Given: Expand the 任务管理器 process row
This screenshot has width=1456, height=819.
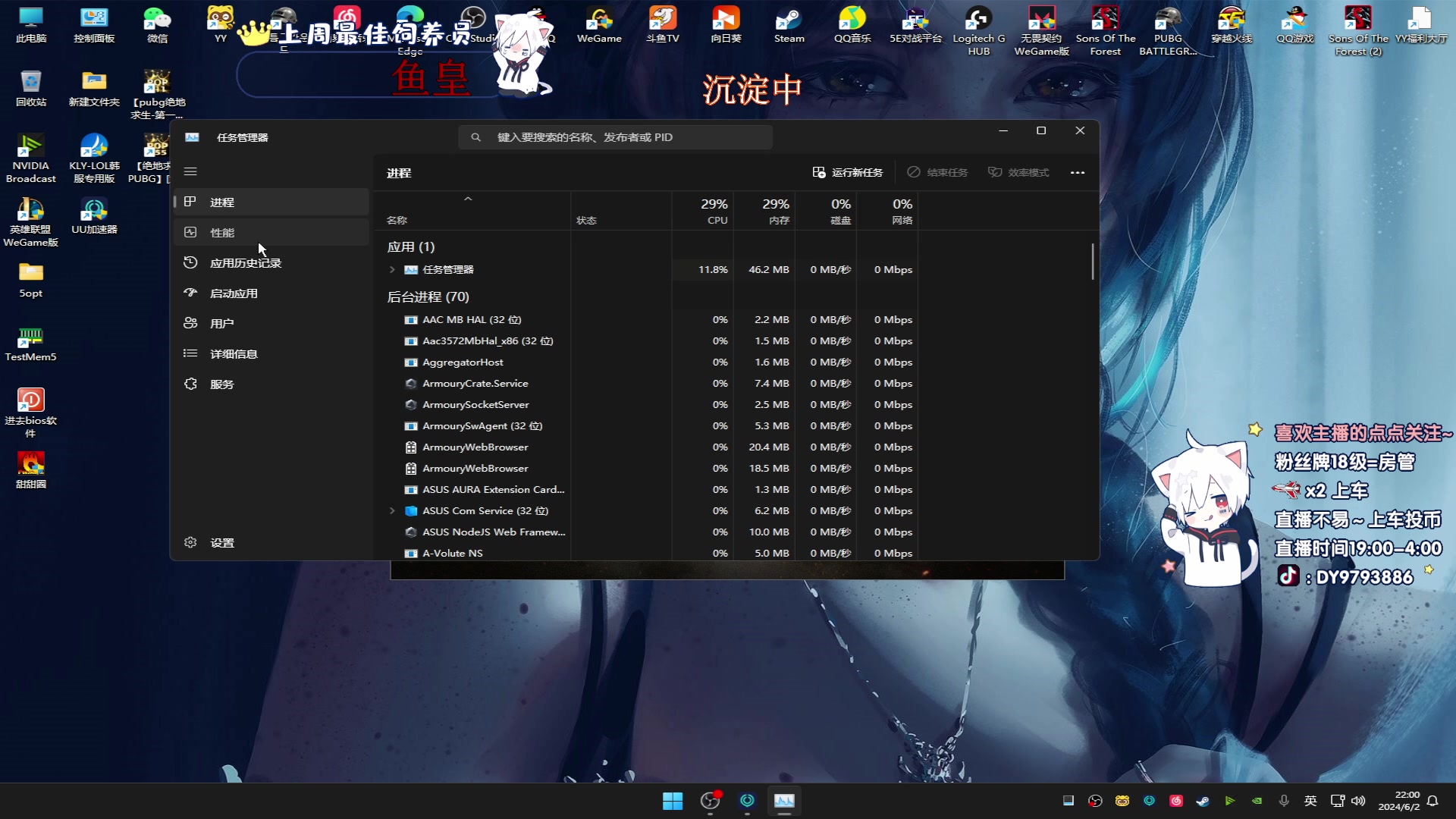Looking at the screenshot, I should (x=392, y=270).
